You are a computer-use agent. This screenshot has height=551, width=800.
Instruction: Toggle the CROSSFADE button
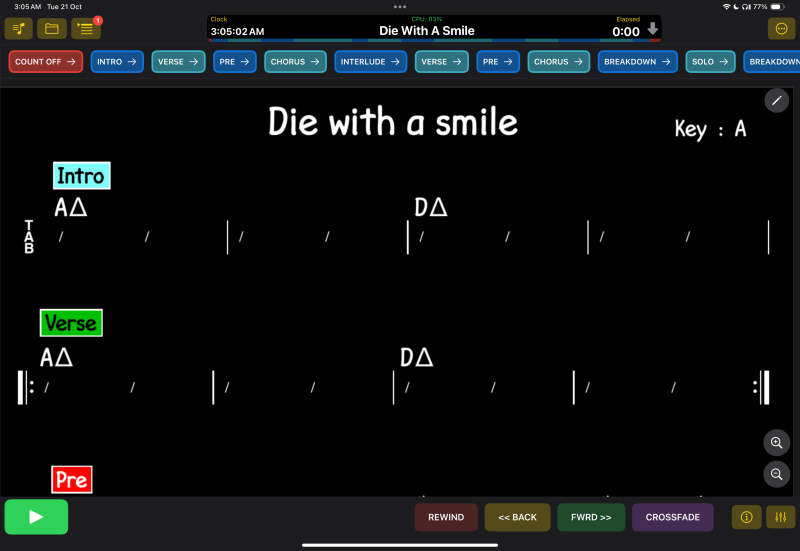coord(672,517)
